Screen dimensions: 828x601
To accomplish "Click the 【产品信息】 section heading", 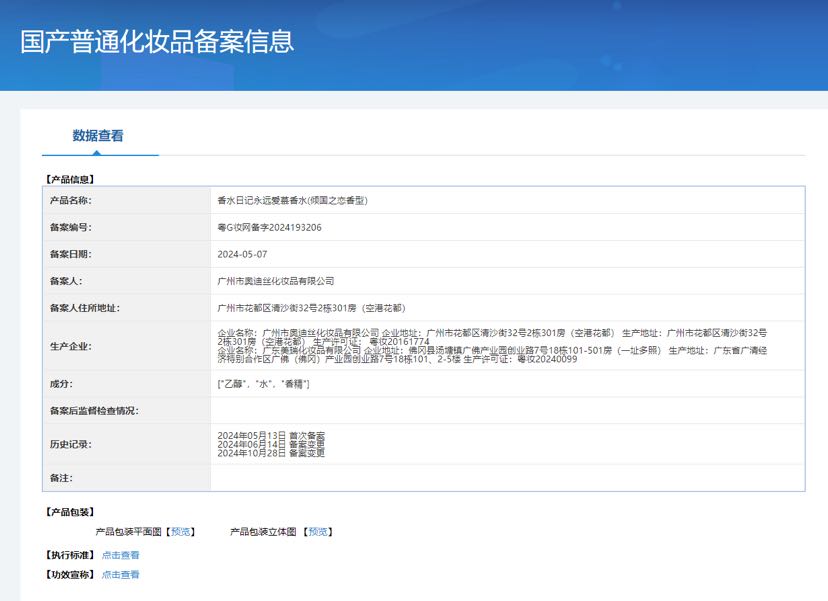I will pyautogui.click(x=69, y=179).
